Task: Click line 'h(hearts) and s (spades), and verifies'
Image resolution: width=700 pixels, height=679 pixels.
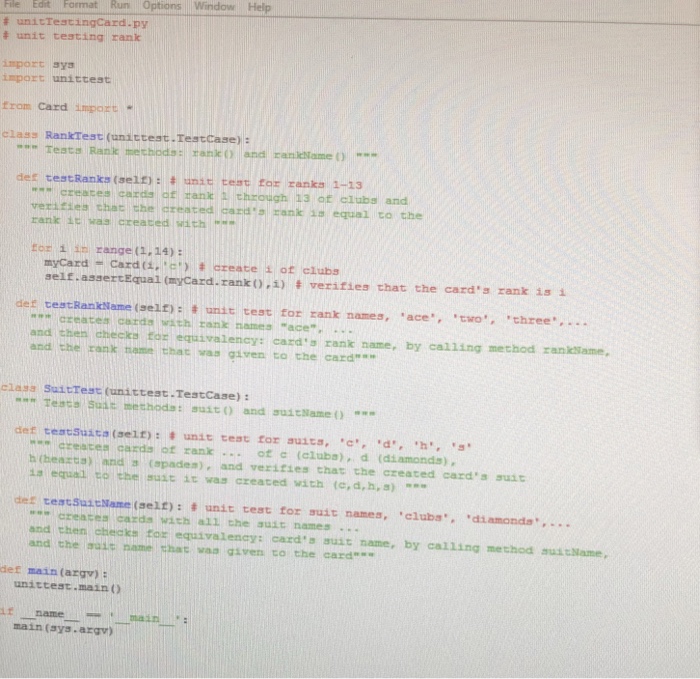Action: click(277, 469)
